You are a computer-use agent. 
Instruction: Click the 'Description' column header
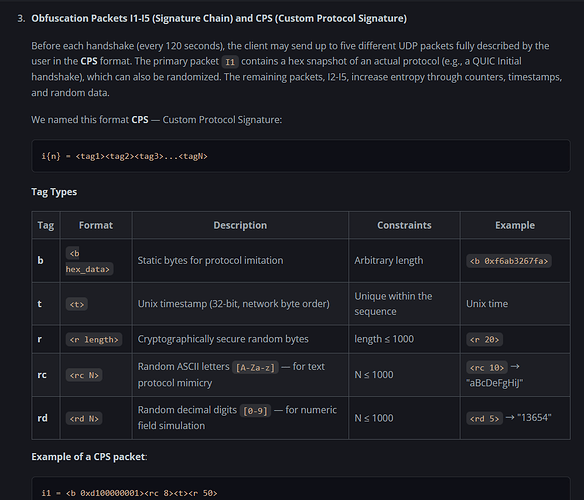[240, 225]
